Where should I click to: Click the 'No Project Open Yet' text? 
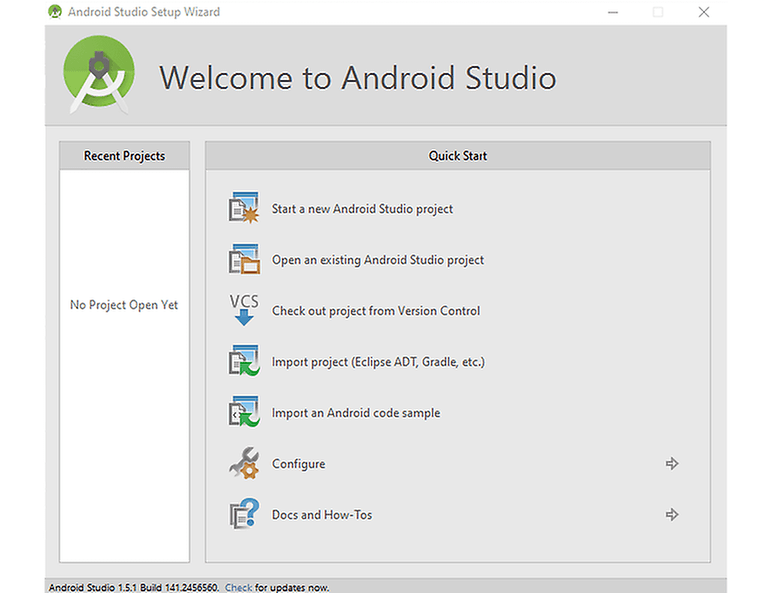(124, 305)
